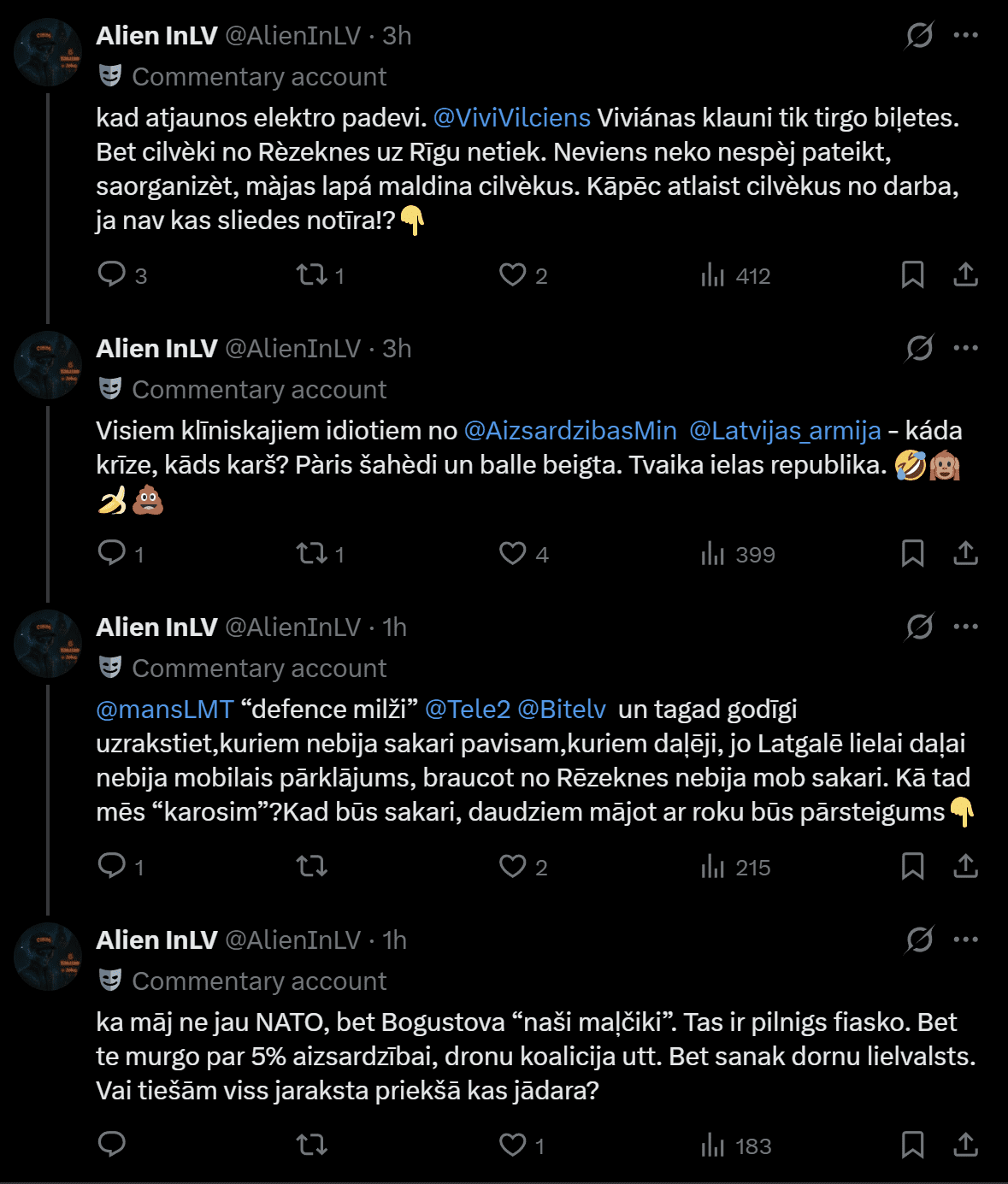Viewport: 1008px width, 1184px height.
Task: Open Alien InLV avatar on first tweet
Action: pos(48,52)
